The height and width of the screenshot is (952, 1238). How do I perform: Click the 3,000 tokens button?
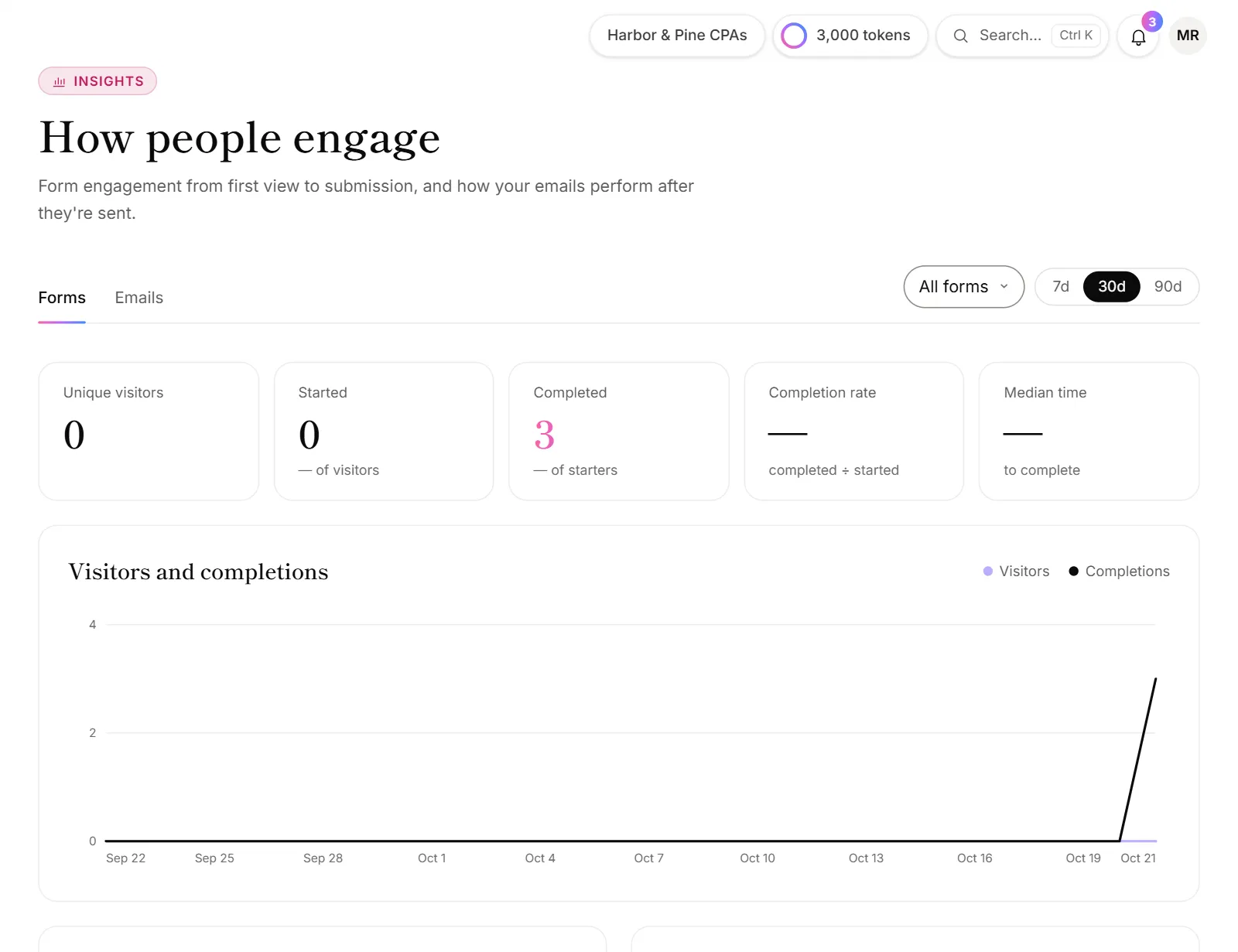(x=850, y=36)
